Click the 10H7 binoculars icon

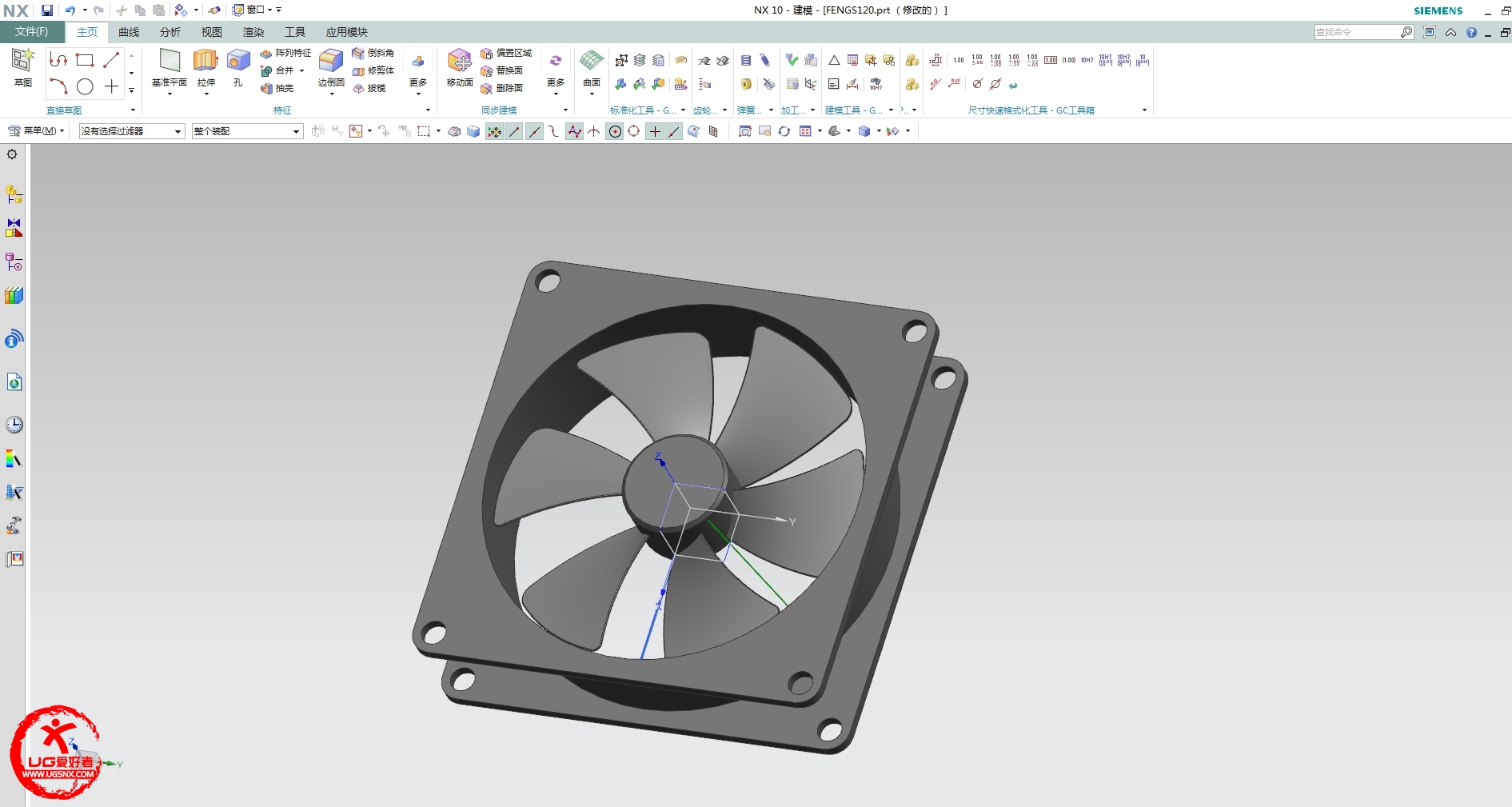(x=876, y=84)
